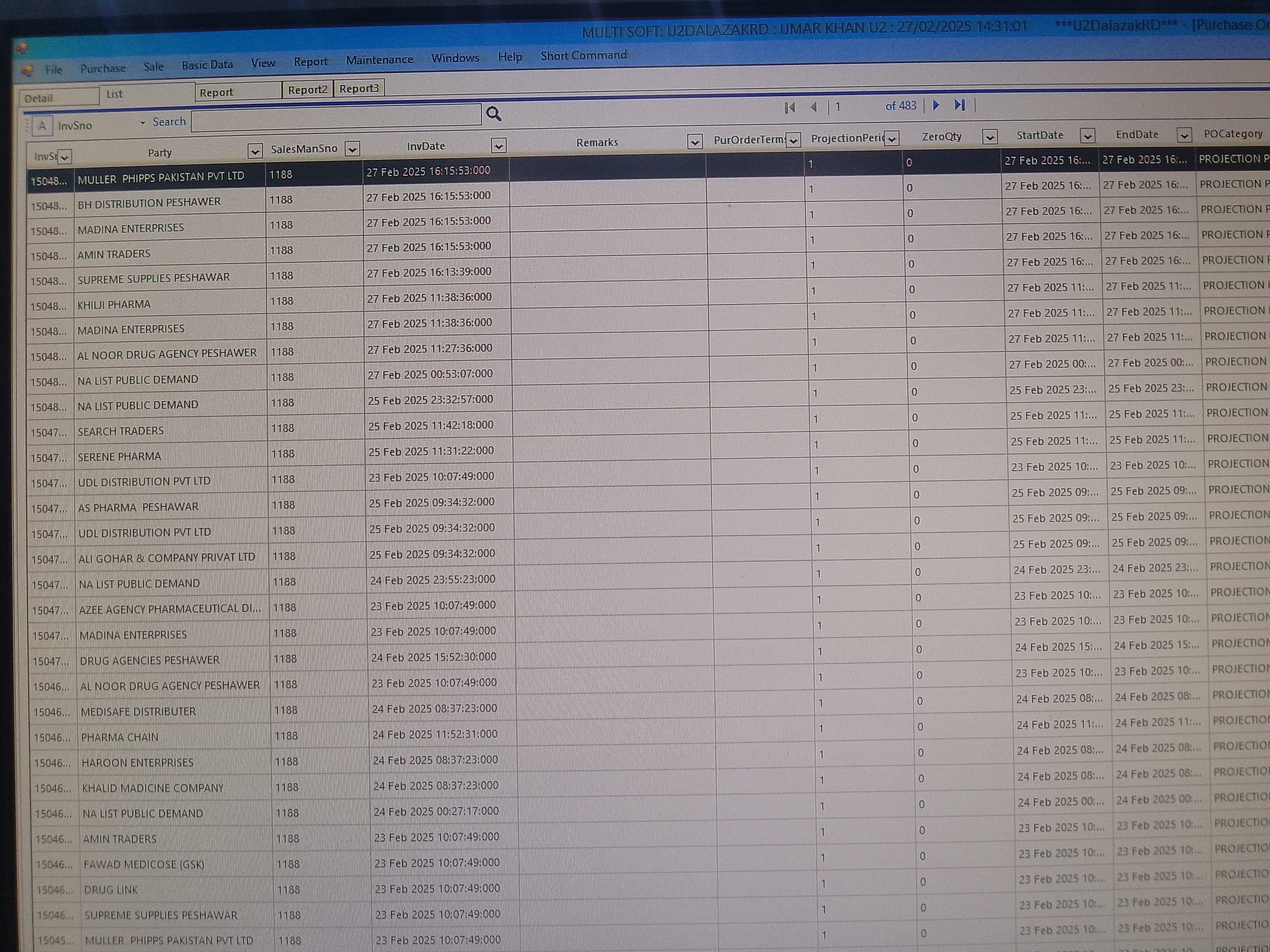This screenshot has height=952, width=1270.
Task: Click the search text input field
Action: coord(336,118)
